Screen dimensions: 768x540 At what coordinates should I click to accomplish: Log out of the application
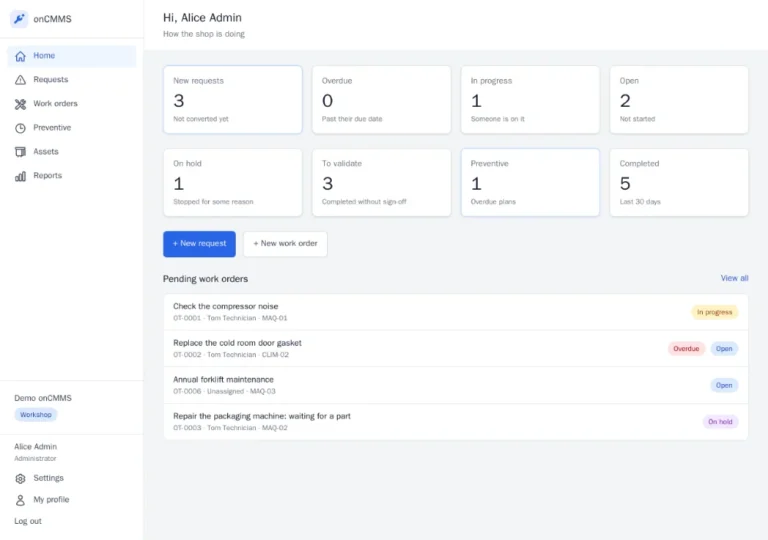click(28, 521)
